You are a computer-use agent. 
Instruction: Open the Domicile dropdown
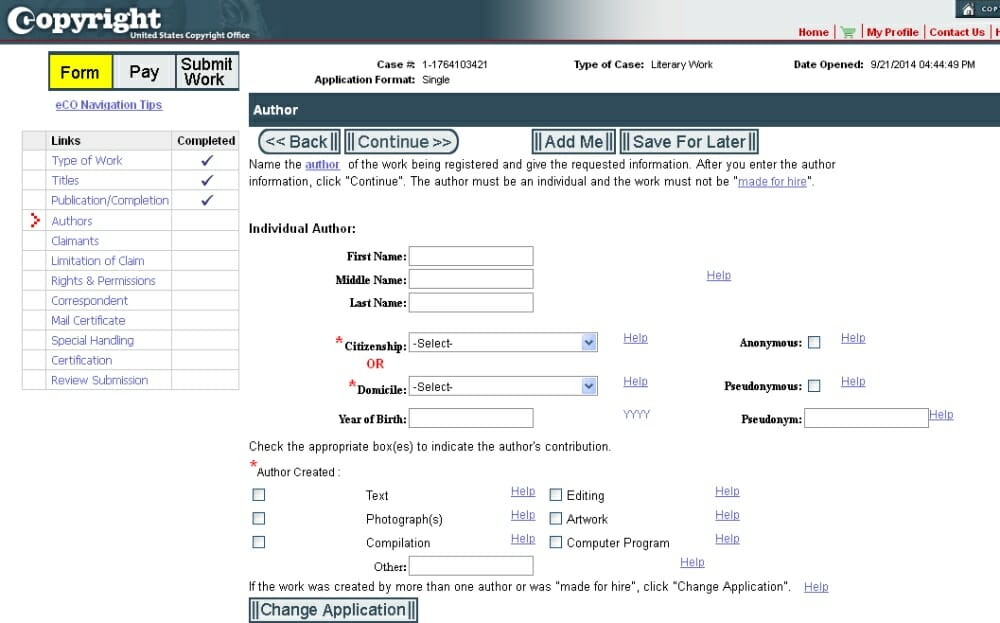503,386
